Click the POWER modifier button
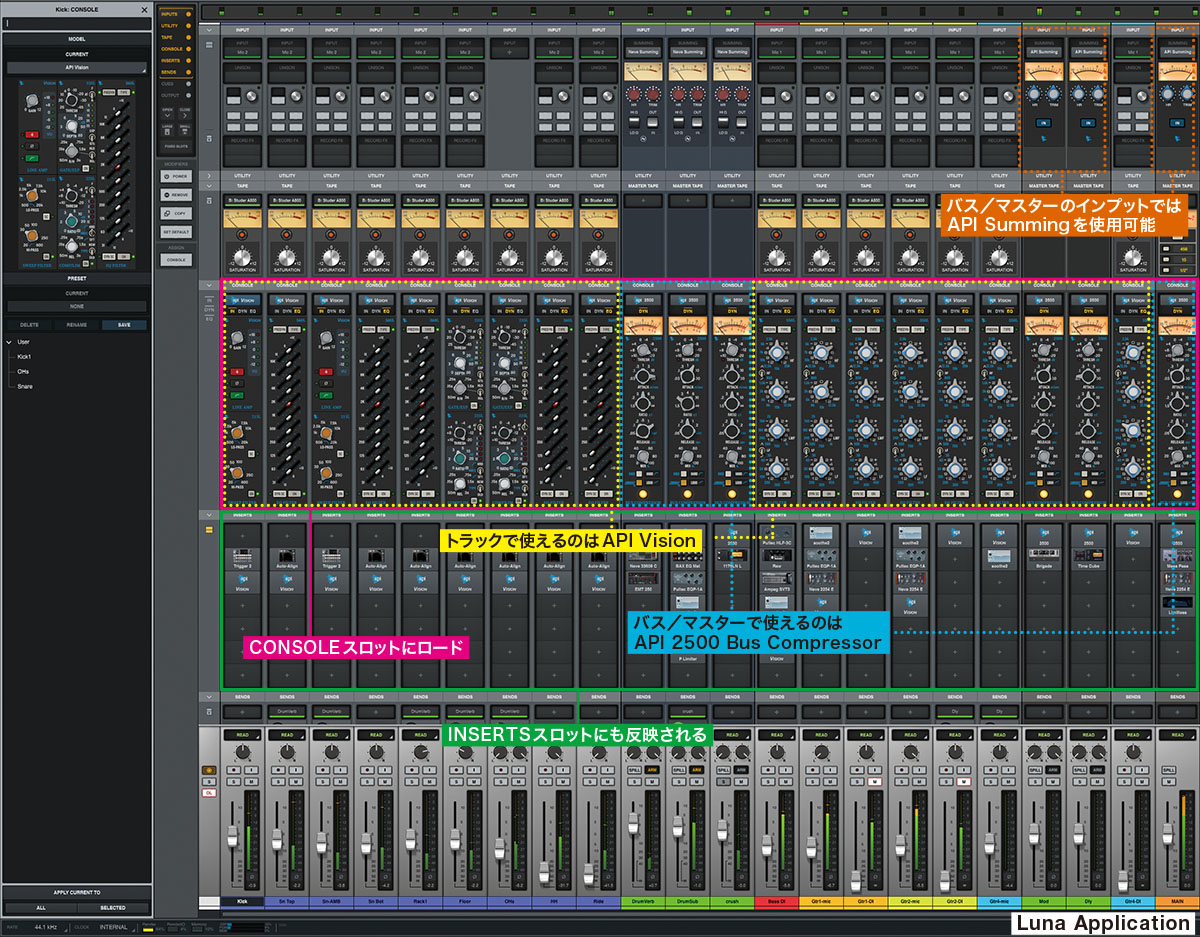1200x937 pixels. [x=175, y=176]
